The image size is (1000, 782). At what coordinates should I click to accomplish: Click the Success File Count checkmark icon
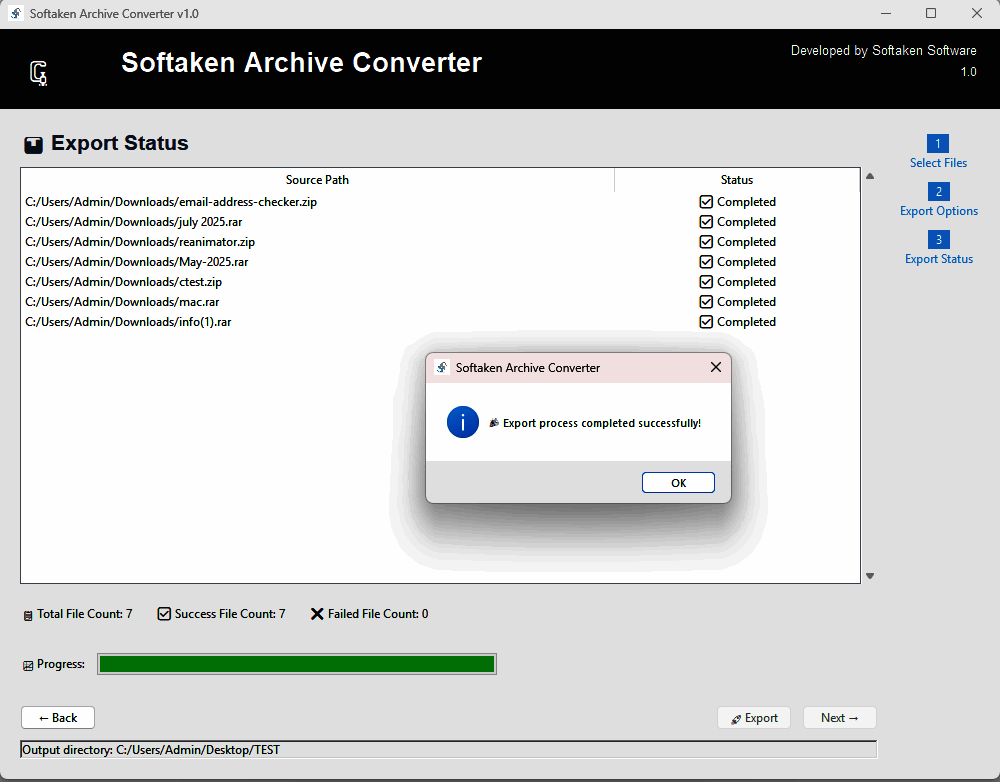coord(163,613)
